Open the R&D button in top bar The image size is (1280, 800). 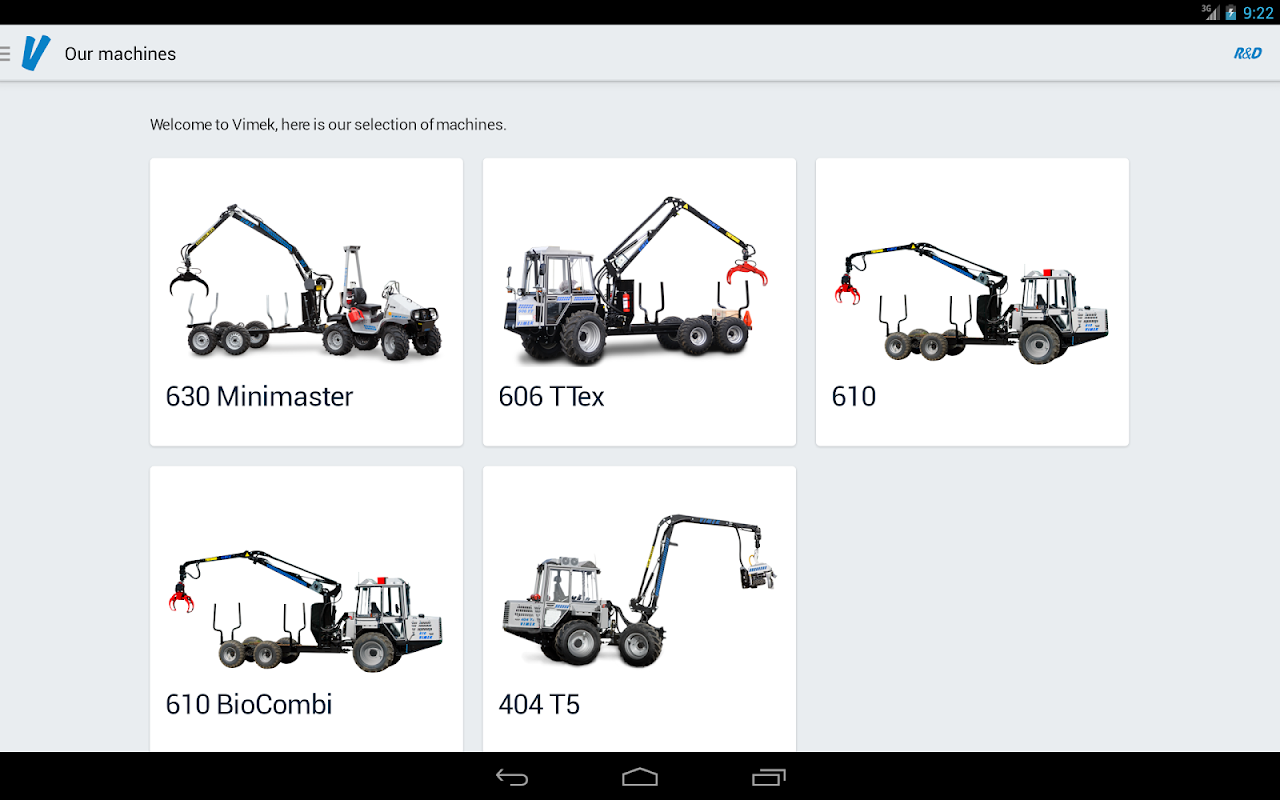click(1247, 53)
